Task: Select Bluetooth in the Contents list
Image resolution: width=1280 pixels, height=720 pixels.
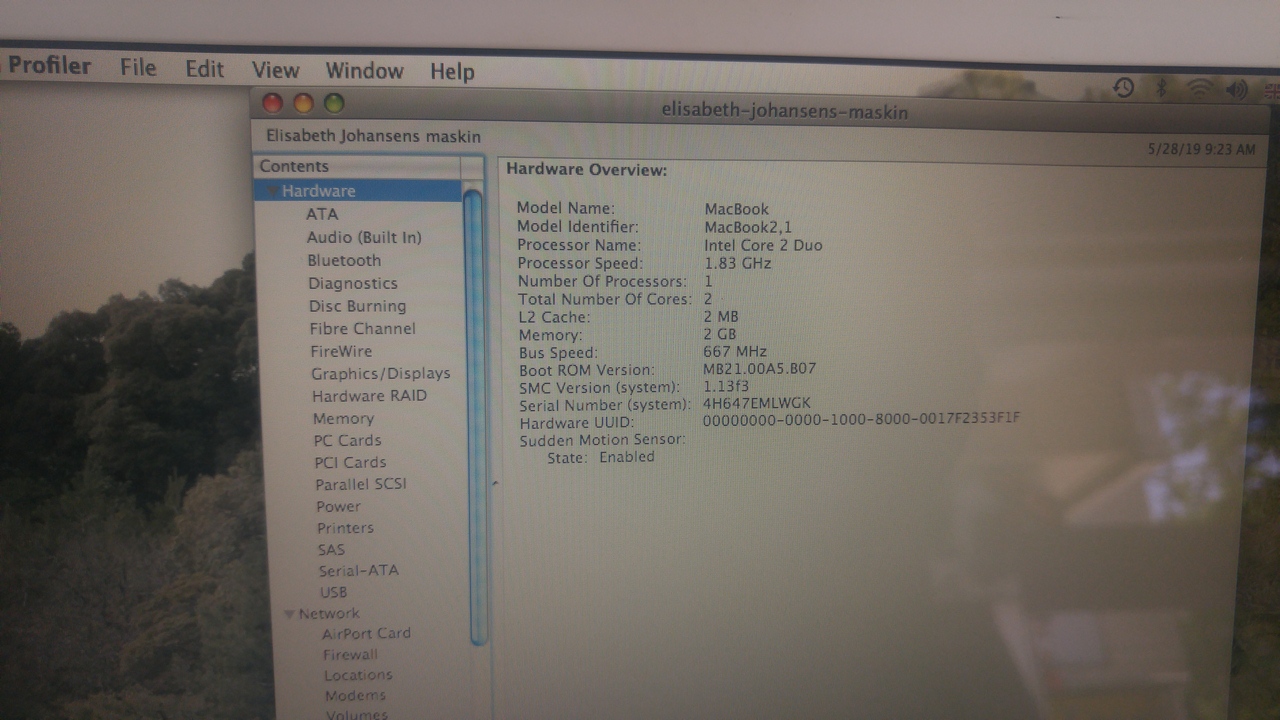Action: [344, 260]
